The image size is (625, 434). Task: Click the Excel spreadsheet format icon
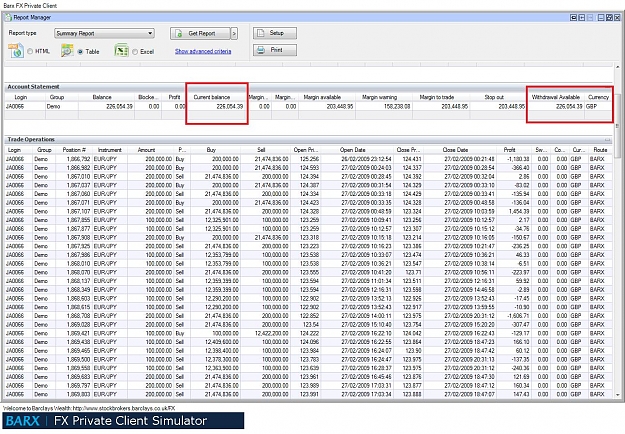[x=121, y=51]
